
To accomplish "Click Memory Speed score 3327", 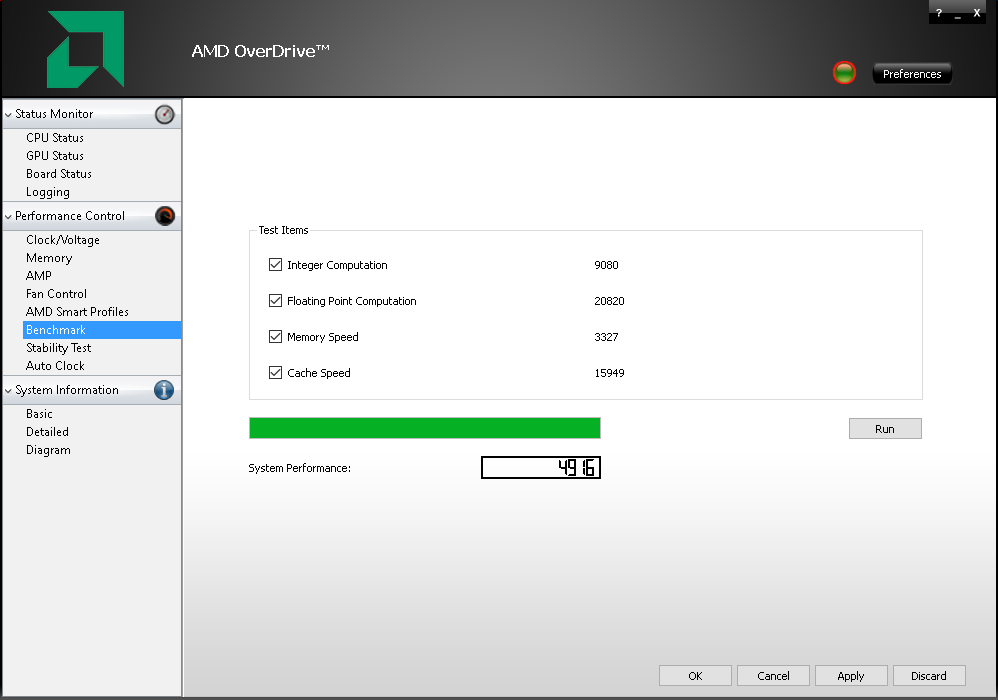I will 606,337.
